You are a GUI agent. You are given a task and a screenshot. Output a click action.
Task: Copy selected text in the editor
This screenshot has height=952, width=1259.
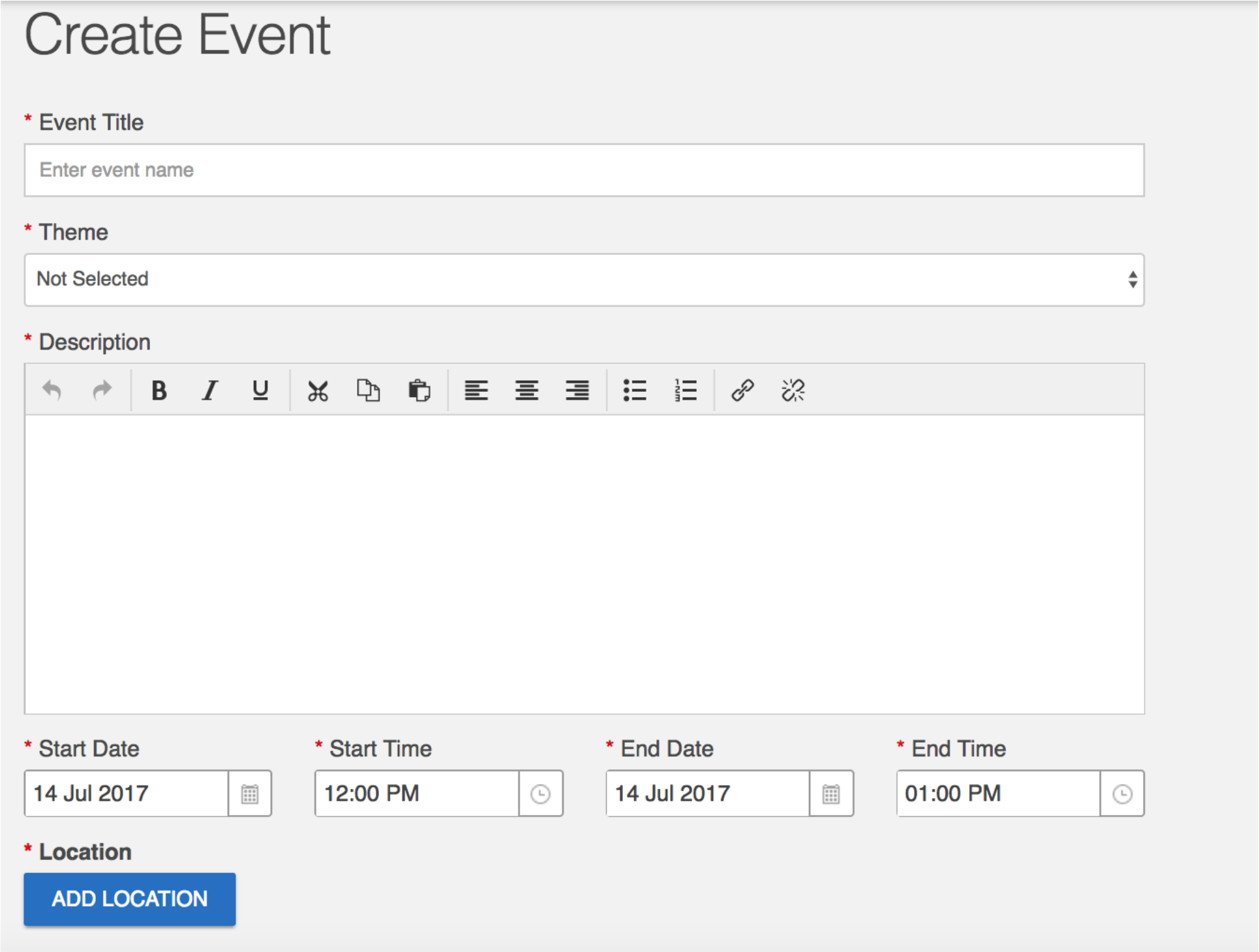tap(368, 390)
